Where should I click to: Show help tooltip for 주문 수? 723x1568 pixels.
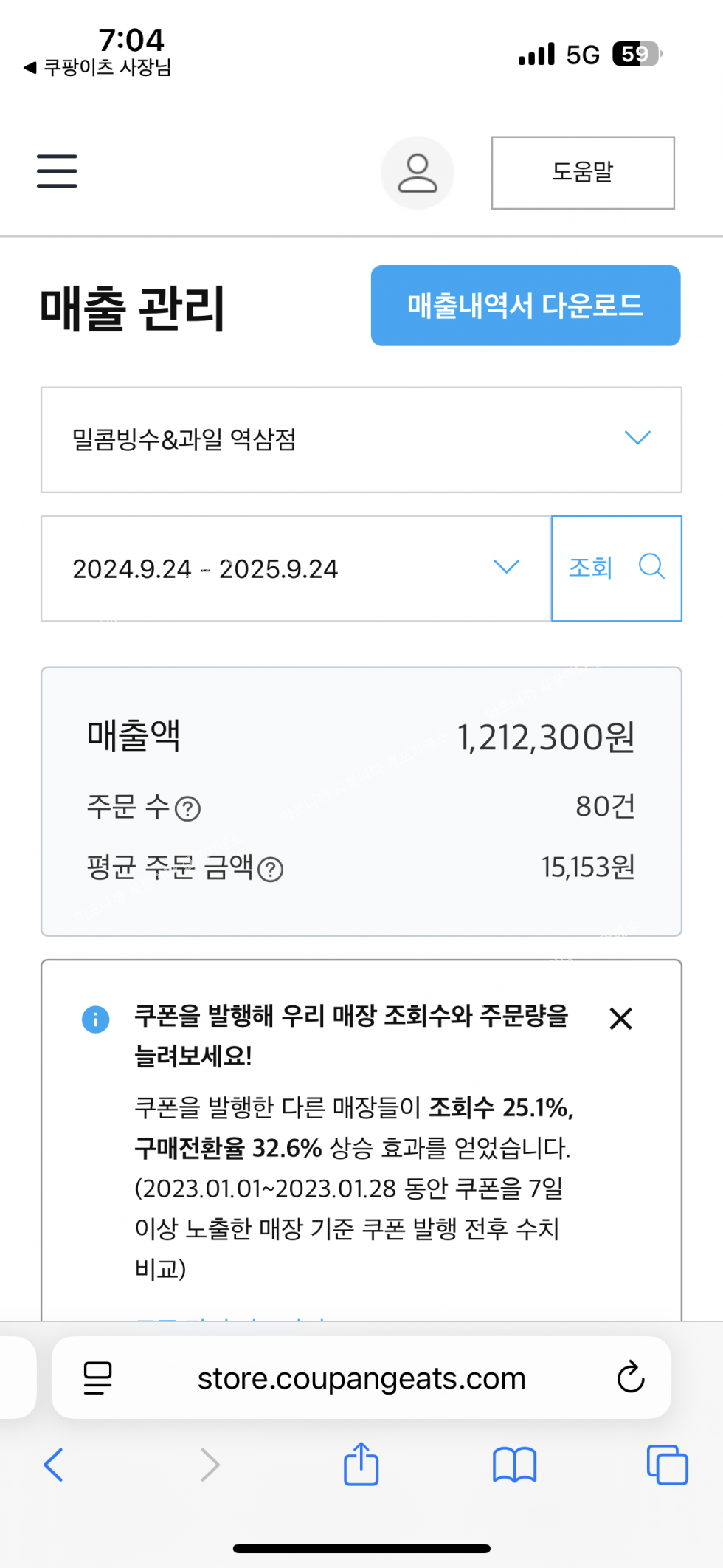[187, 809]
